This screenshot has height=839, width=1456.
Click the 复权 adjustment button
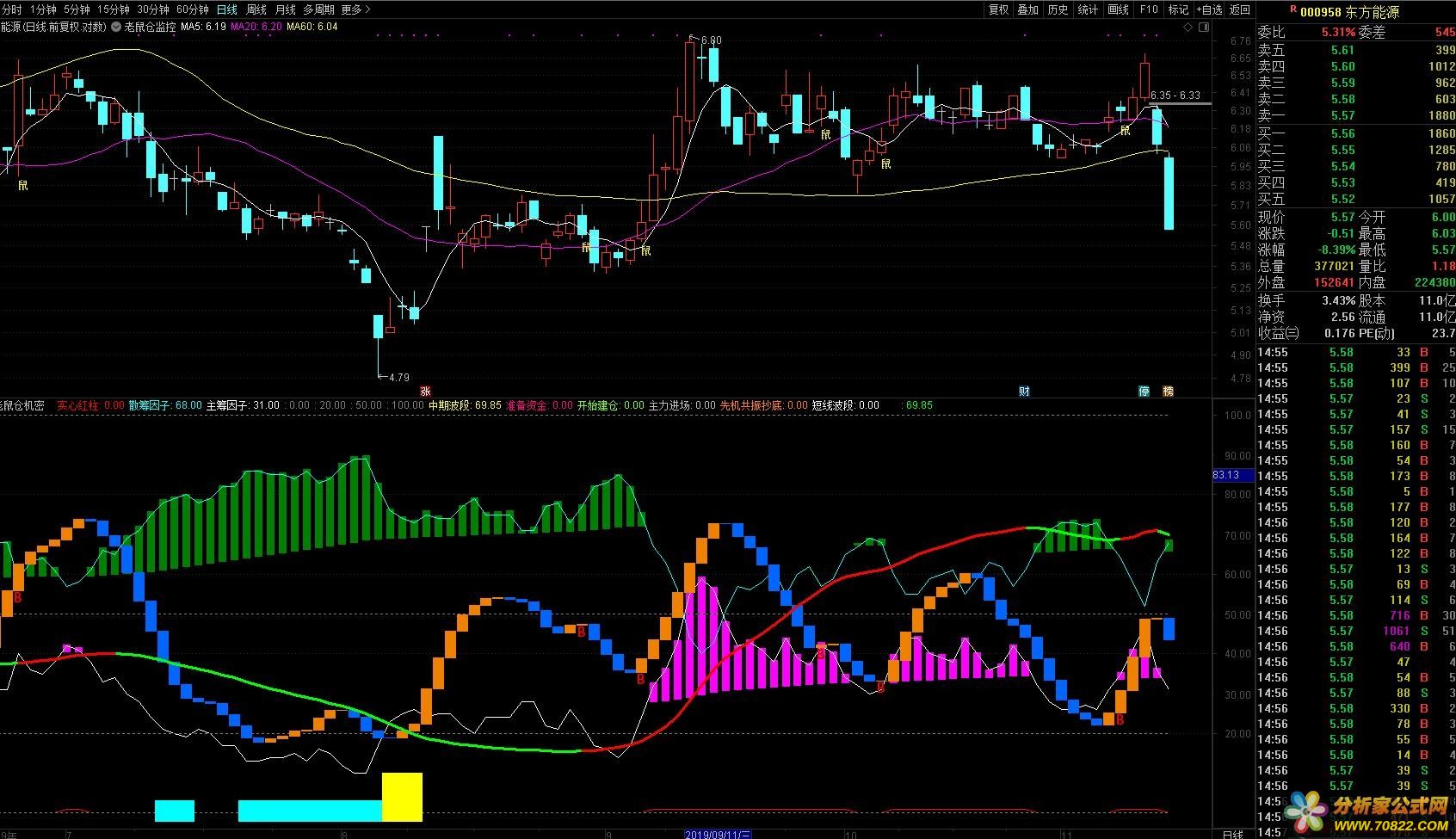[x=998, y=9]
